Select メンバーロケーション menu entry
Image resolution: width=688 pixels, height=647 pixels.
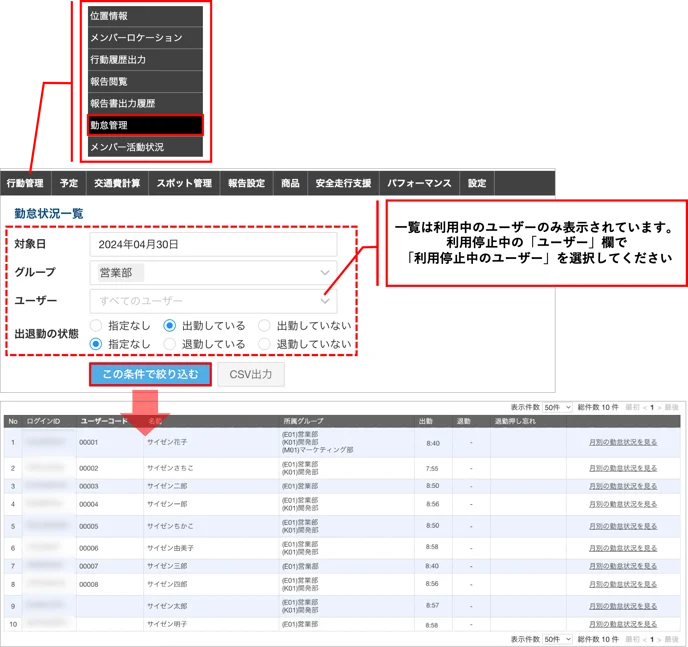[x=145, y=38]
